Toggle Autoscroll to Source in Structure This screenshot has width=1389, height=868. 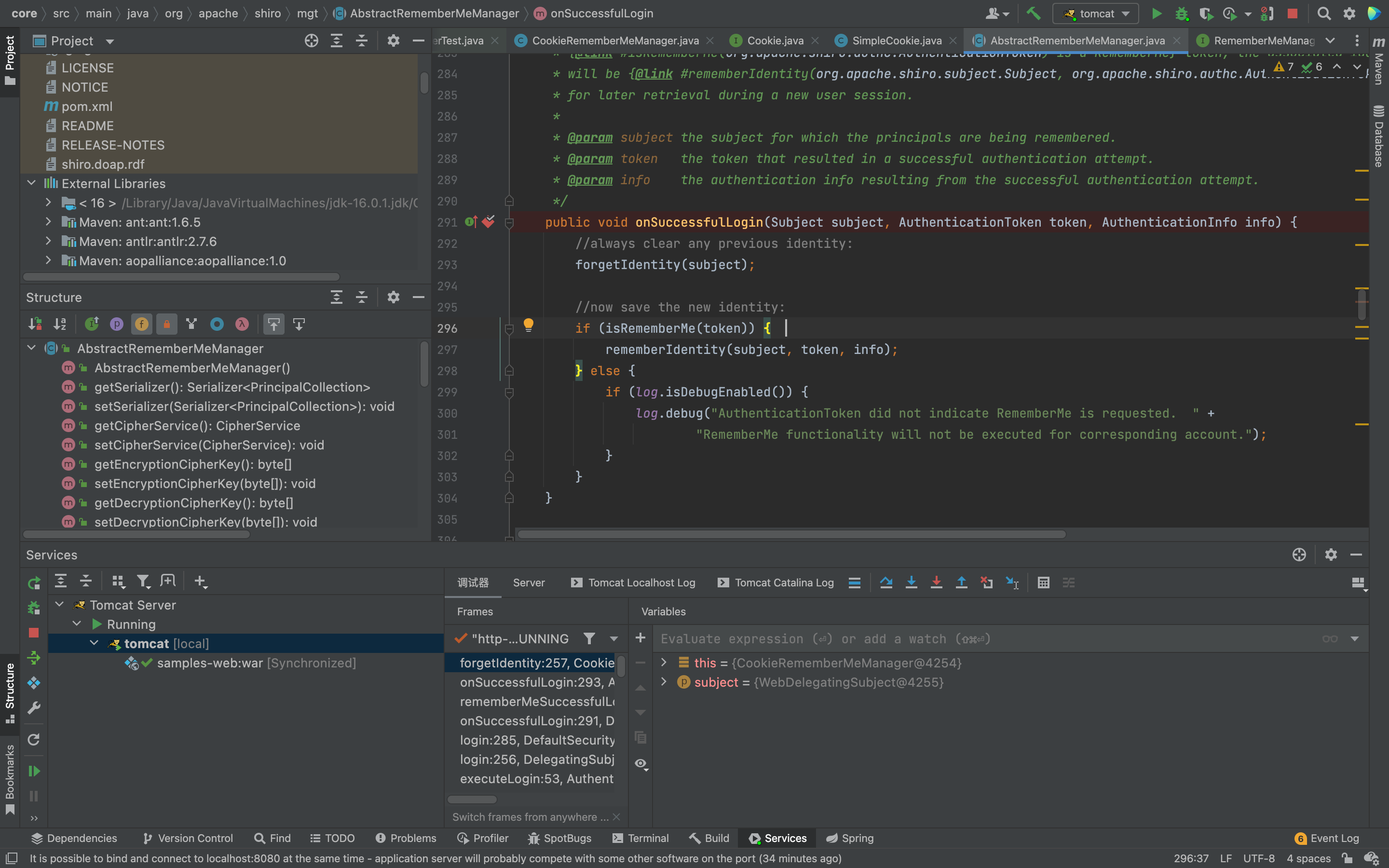pyautogui.click(x=274, y=325)
